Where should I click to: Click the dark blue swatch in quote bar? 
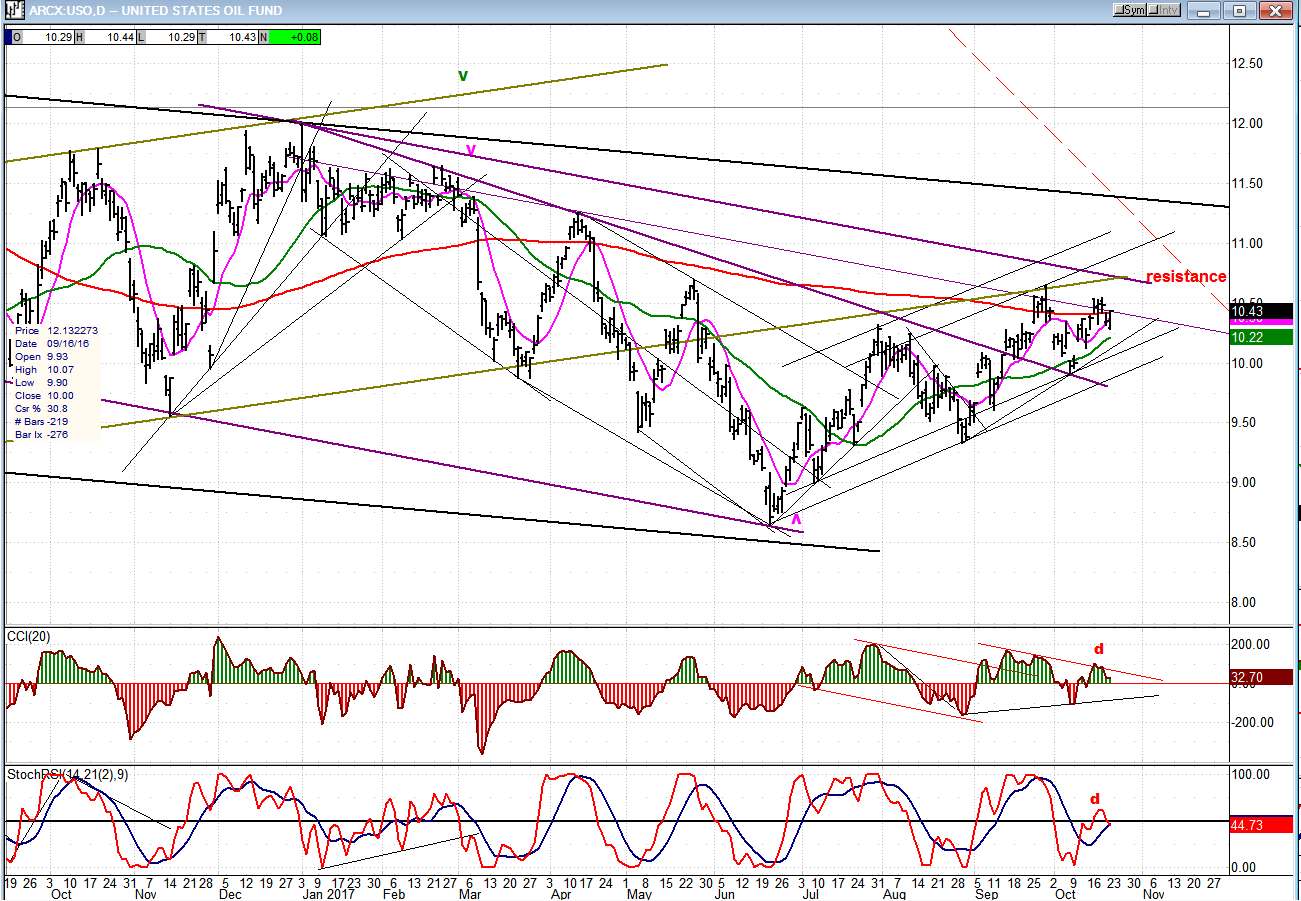(x=9, y=37)
